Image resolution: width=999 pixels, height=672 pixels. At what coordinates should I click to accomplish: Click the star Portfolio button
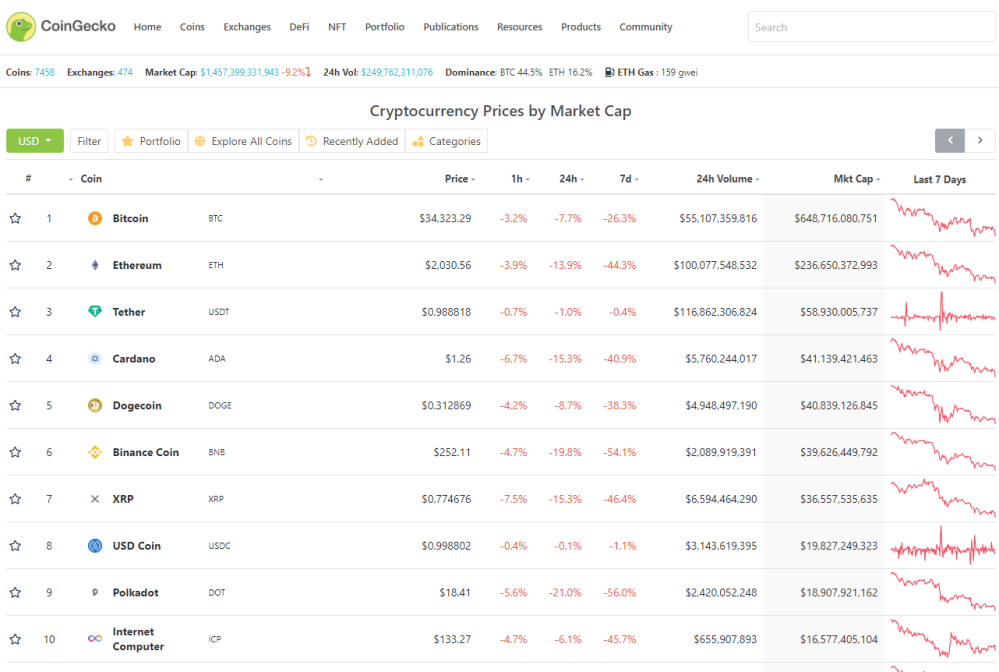pyautogui.click(x=151, y=141)
